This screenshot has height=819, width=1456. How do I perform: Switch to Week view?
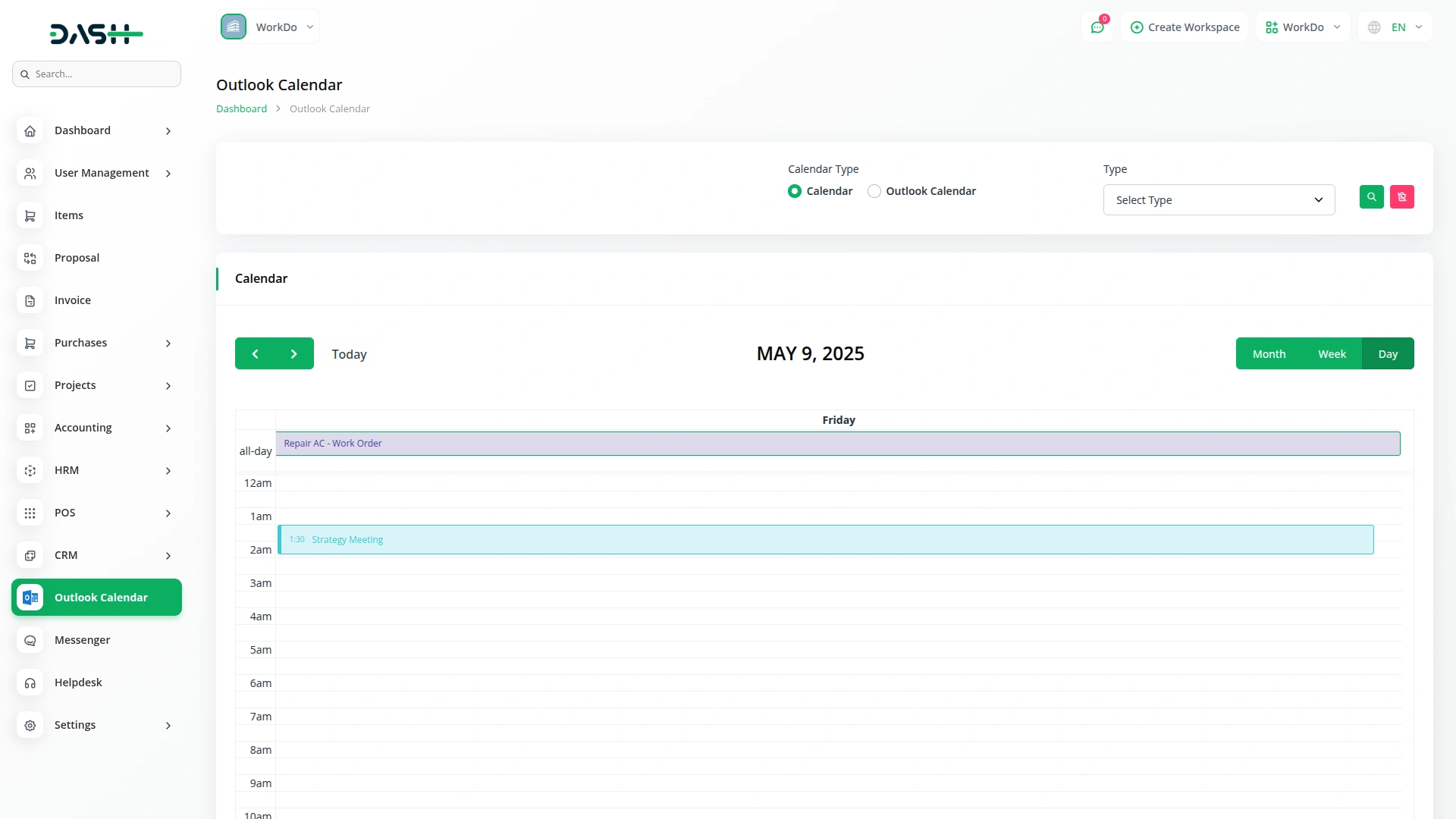tap(1332, 354)
